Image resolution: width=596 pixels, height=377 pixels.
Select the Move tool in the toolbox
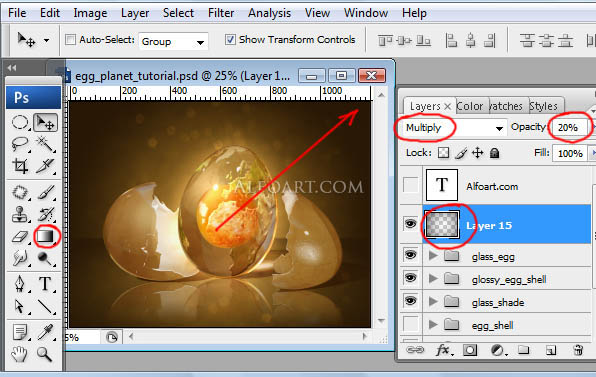click(46, 123)
